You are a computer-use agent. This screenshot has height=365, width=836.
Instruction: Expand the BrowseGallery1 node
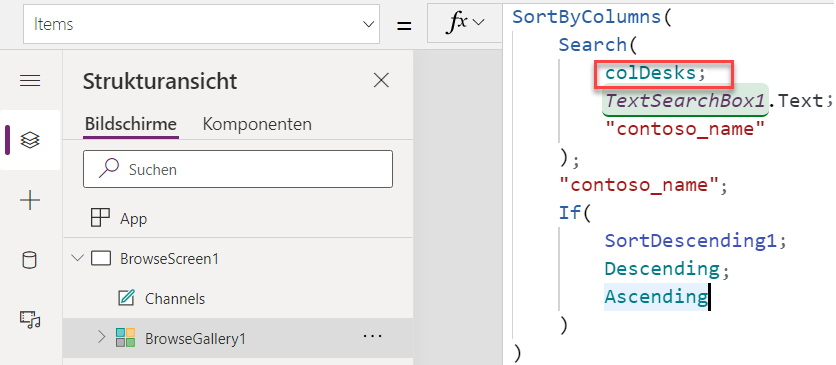tap(101, 337)
